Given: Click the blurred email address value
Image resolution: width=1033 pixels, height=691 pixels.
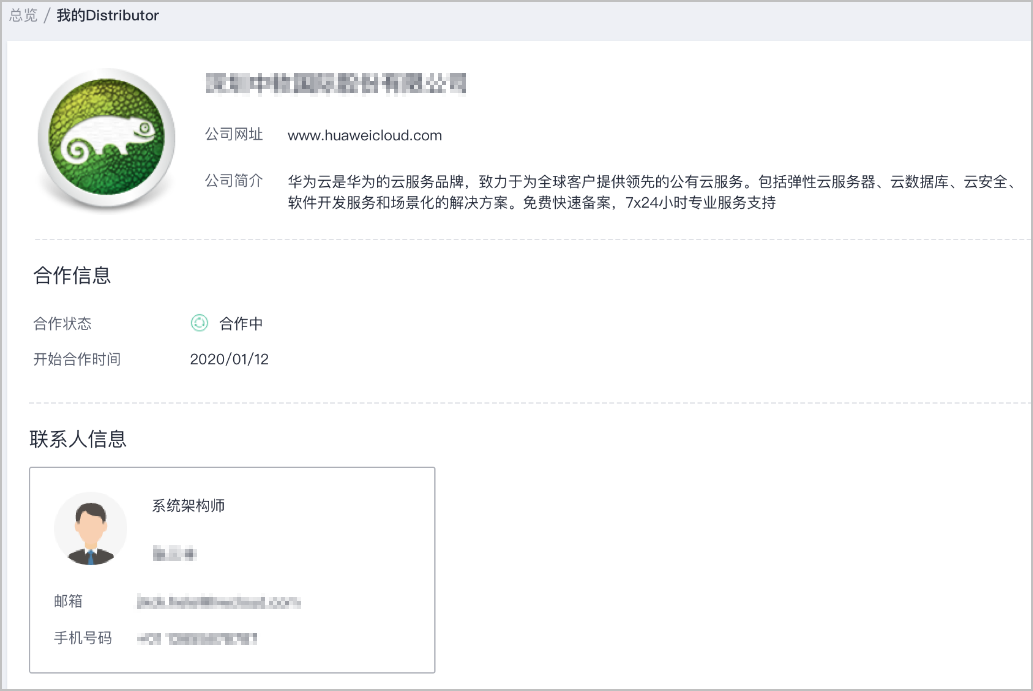Looking at the screenshot, I should [x=219, y=601].
